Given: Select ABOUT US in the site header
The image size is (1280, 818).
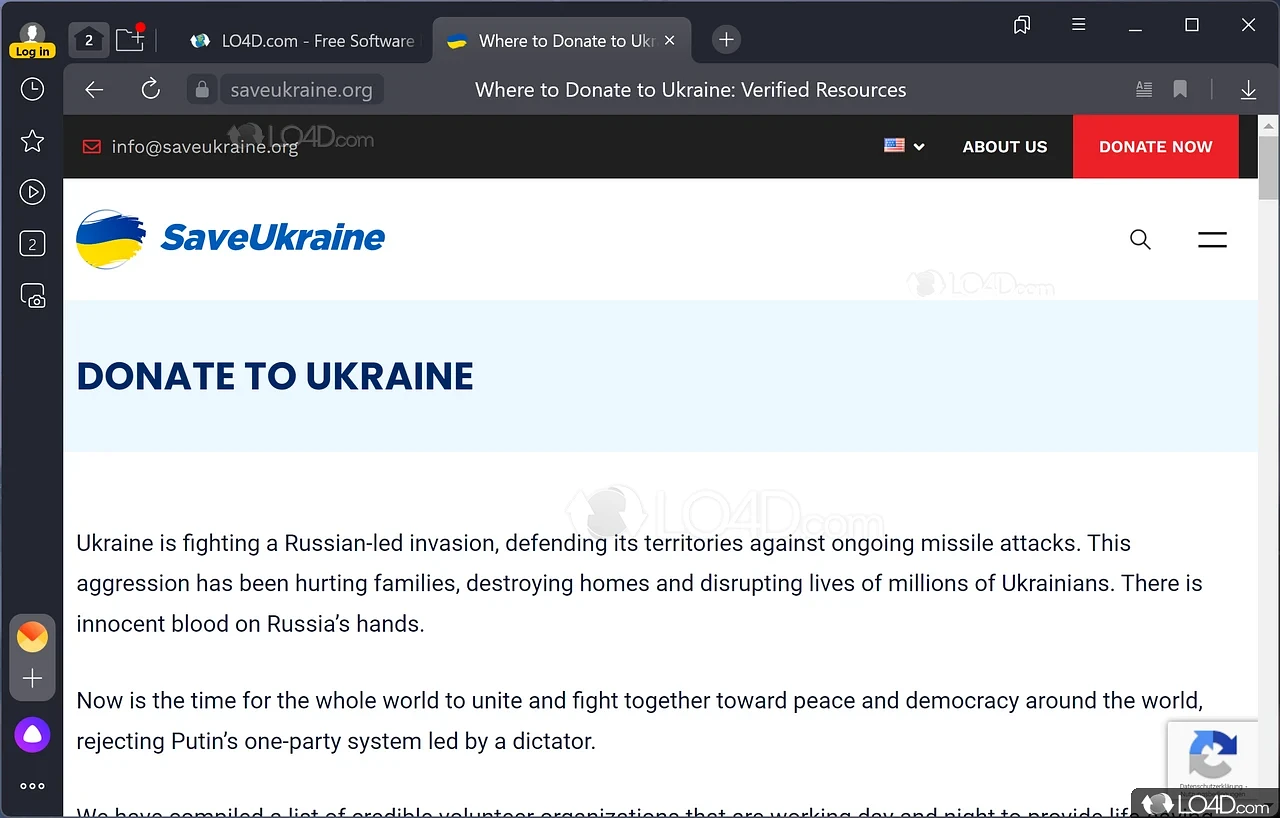Looking at the screenshot, I should pyautogui.click(x=1004, y=146).
